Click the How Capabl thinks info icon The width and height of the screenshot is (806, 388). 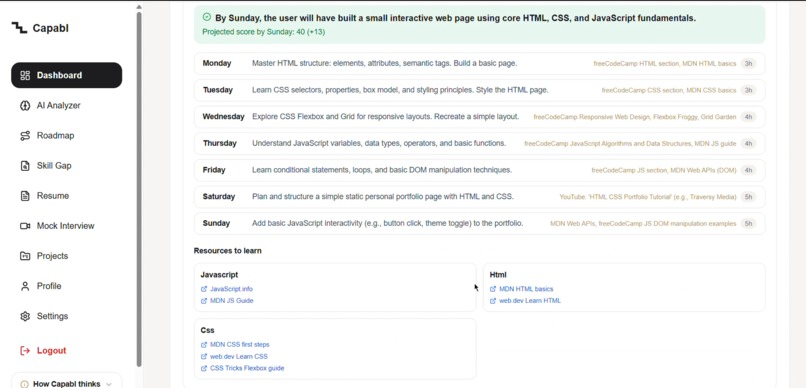pyautogui.click(x=24, y=384)
